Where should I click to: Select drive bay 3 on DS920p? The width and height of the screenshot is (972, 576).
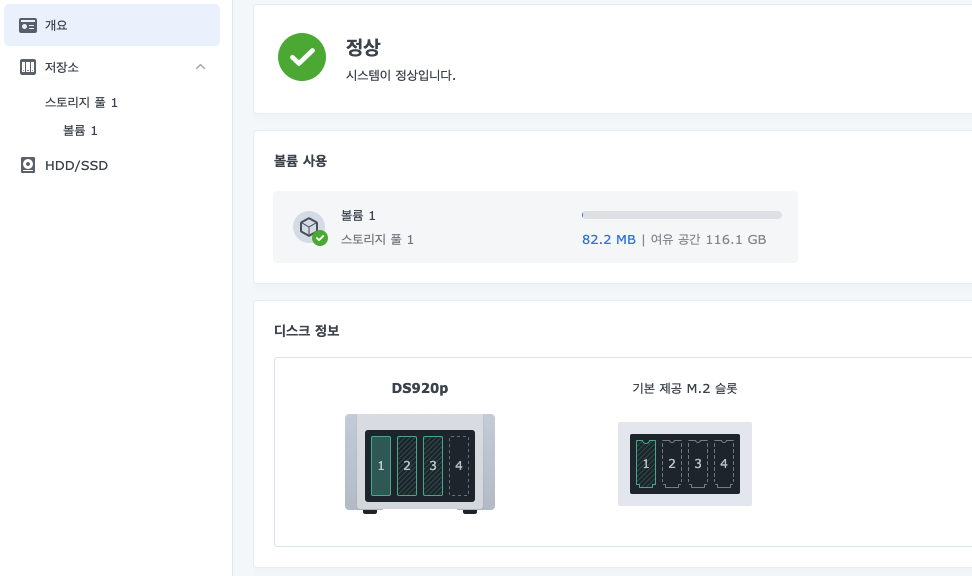433,466
